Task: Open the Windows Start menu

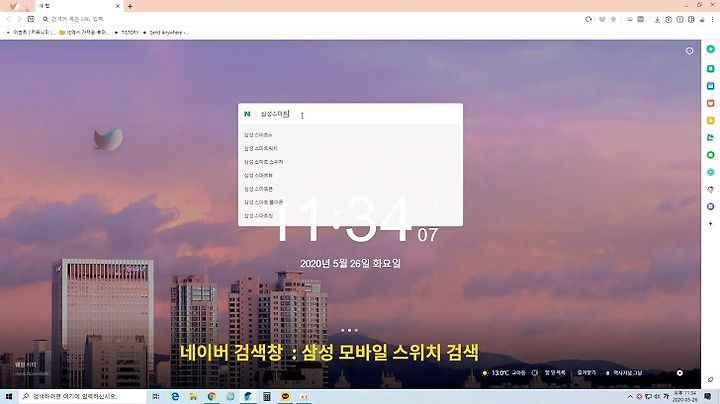Action: (x=9, y=396)
